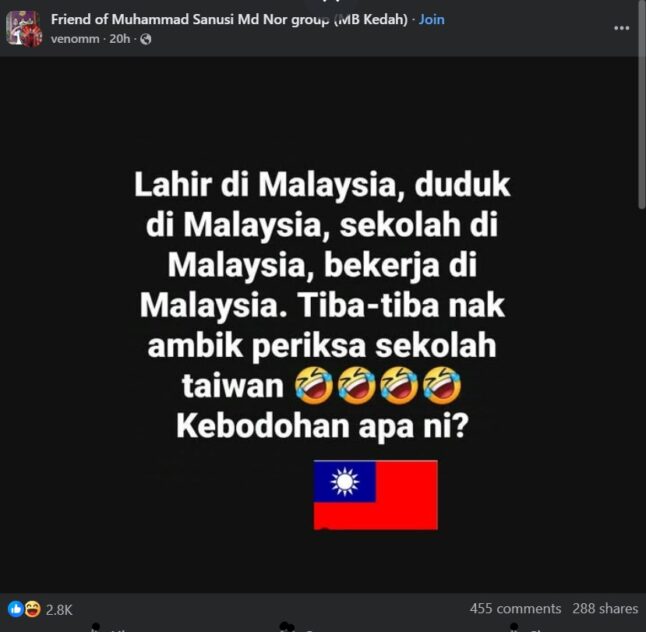Click the vertical scrollbar on the right edge
Screen dimensions: 646x632
pos(641,107)
